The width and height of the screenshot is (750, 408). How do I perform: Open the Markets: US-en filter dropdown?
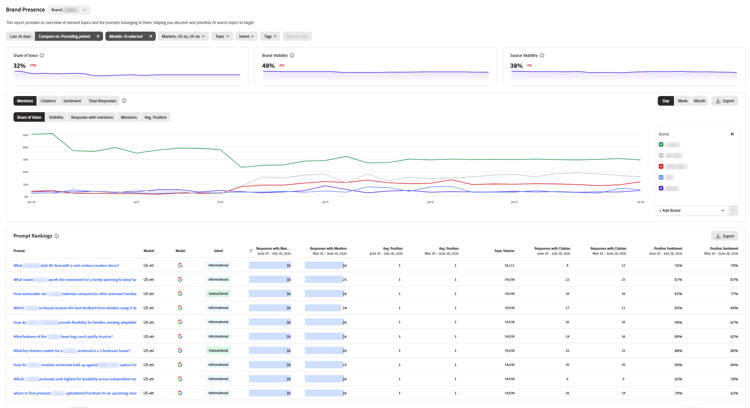pos(183,36)
